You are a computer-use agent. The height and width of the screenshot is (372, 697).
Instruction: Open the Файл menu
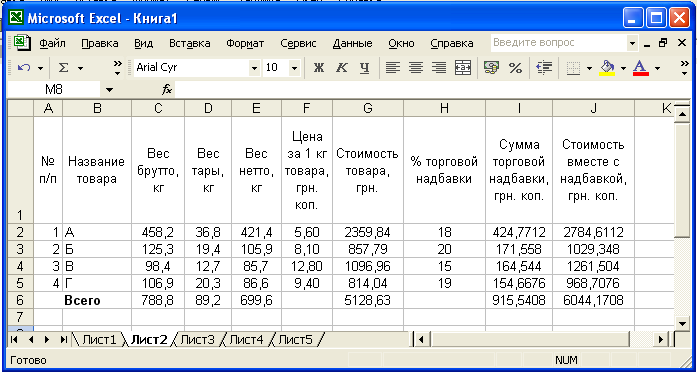point(52,44)
